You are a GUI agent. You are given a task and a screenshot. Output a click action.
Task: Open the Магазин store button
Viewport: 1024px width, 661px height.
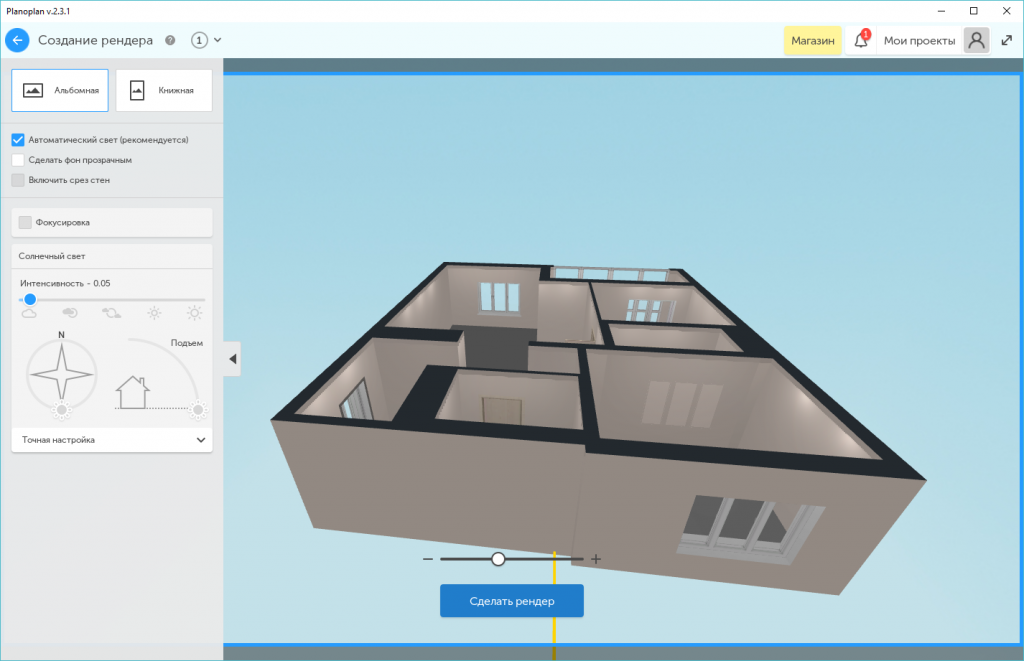tap(812, 41)
